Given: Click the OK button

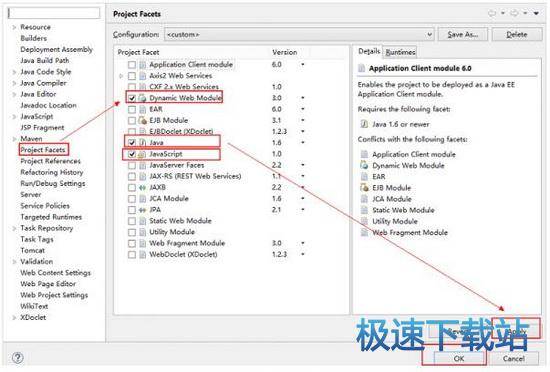Looking at the screenshot, I should click(459, 359).
